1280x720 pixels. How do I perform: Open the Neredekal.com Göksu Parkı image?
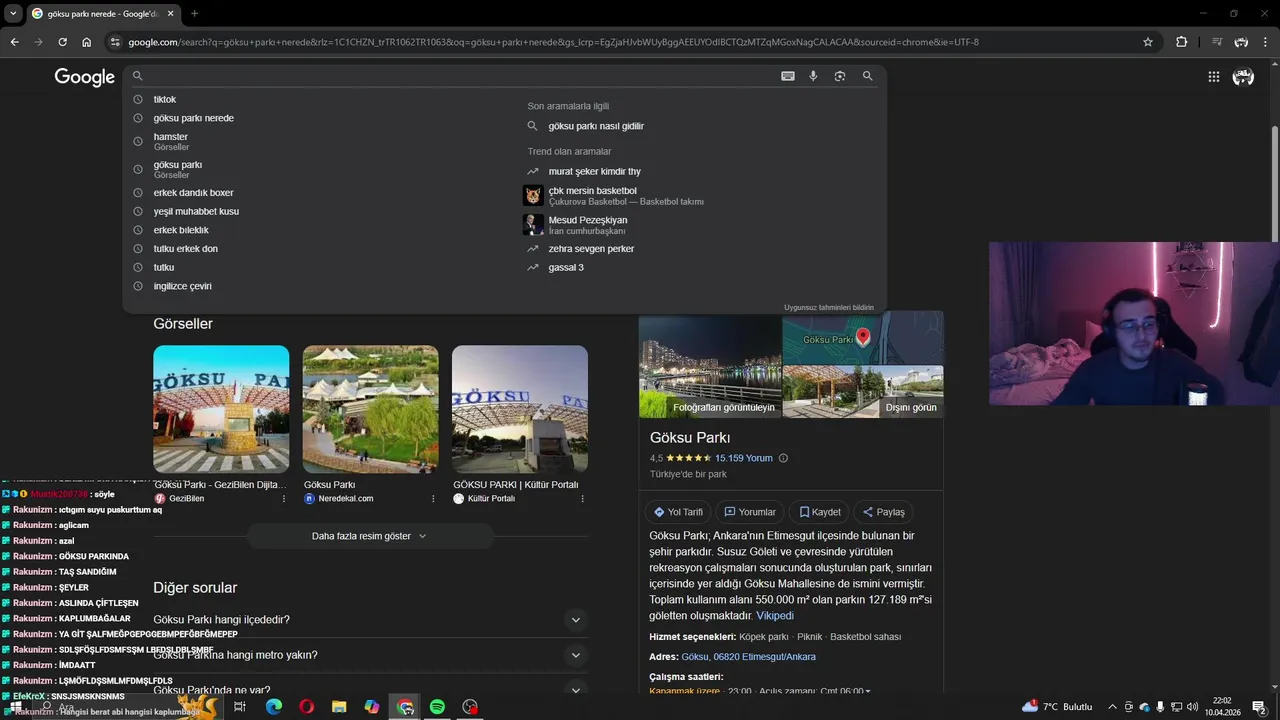[371, 409]
